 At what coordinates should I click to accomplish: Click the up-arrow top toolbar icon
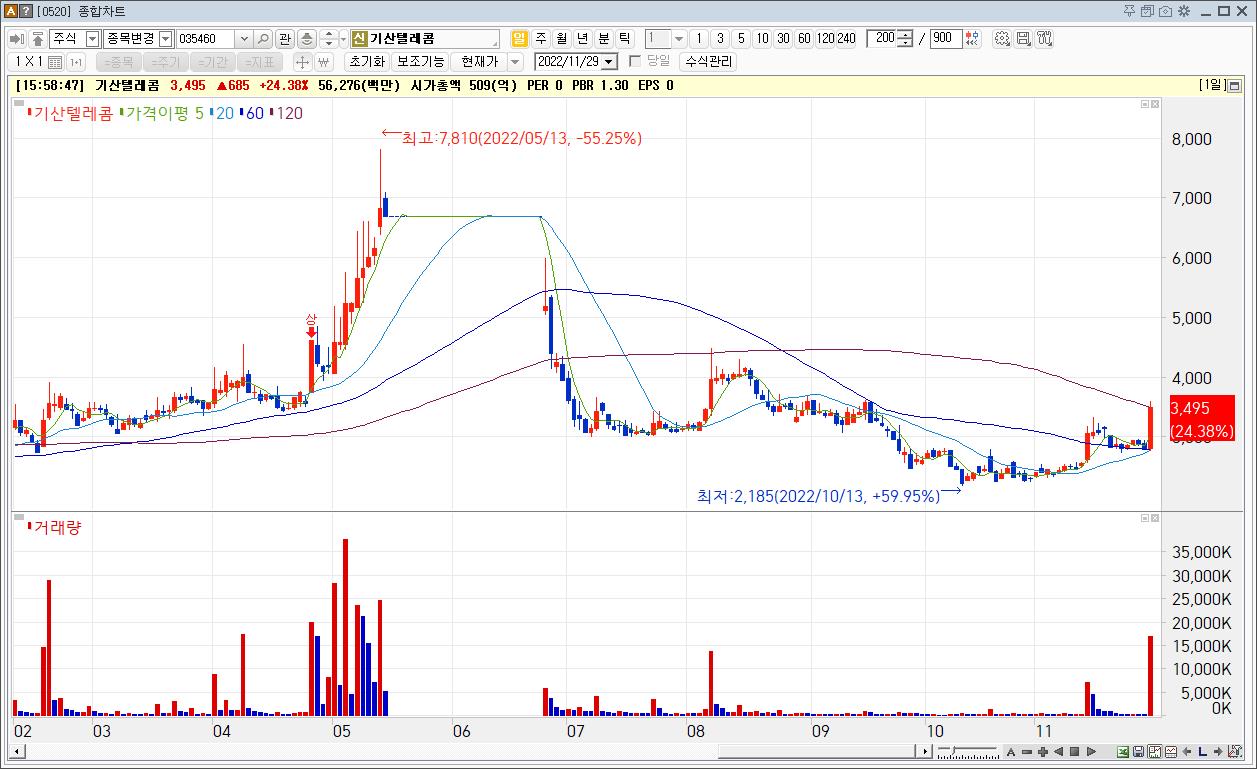pos(37,38)
